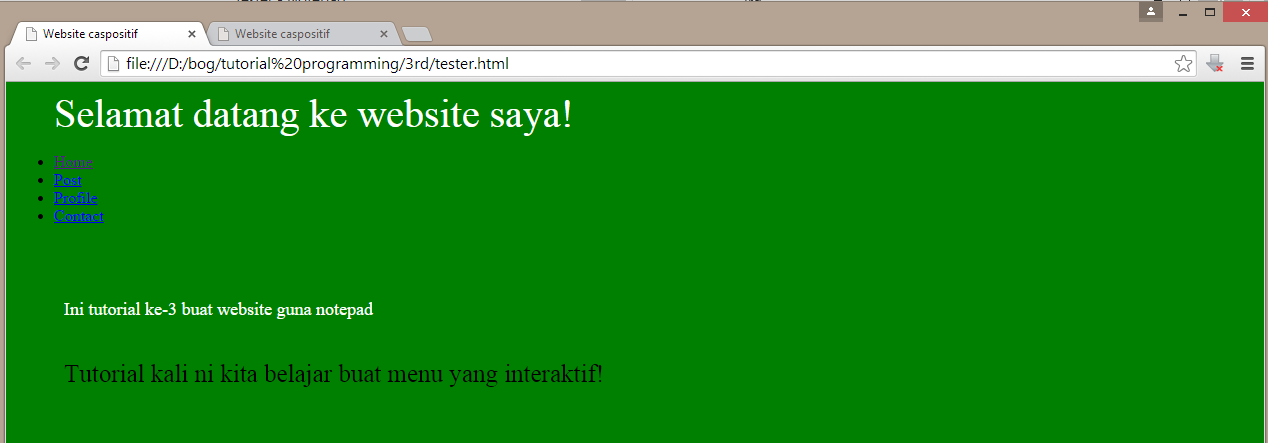Viewport: 1268px width, 443px height.
Task: Open the Profile link
Action: pyautogui.click(x=76, y=198)
